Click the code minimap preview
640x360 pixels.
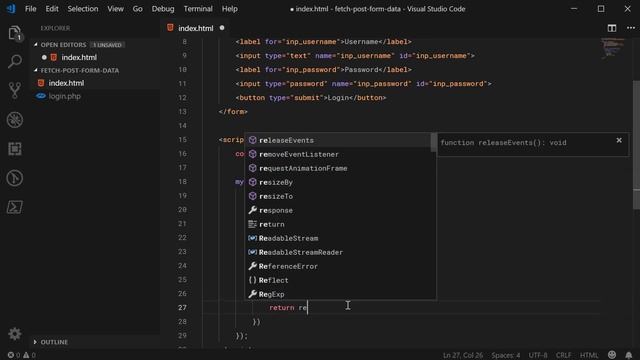coord(613,48)
